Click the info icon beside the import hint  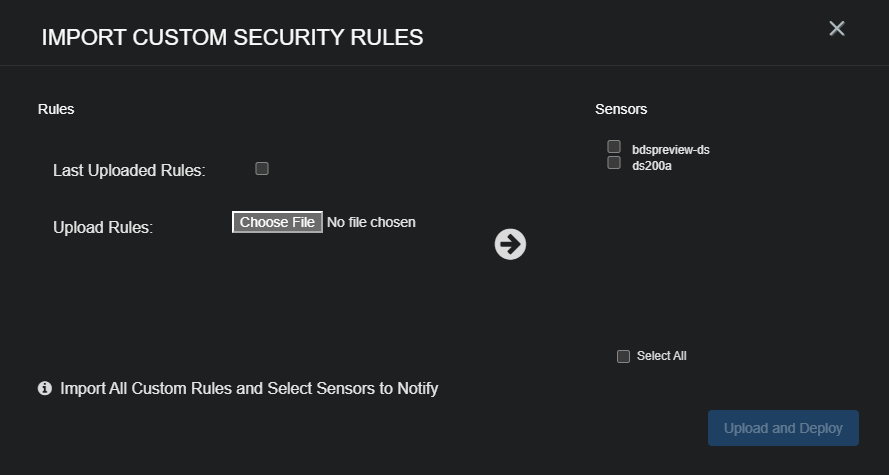[45, 388]
